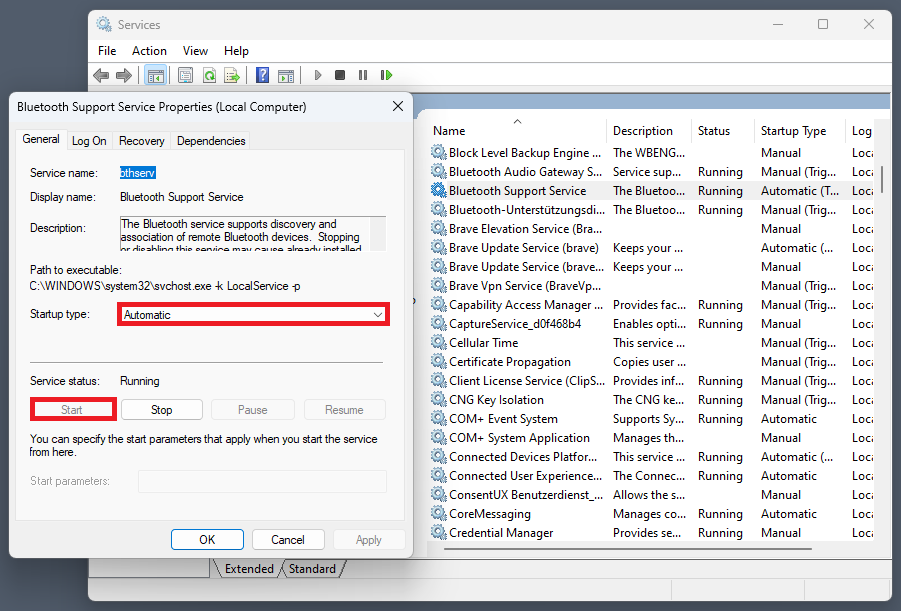Select Bluetooth-Unterstützungsdi... service row
Screen dimensions: 901x611
point(652,210)
